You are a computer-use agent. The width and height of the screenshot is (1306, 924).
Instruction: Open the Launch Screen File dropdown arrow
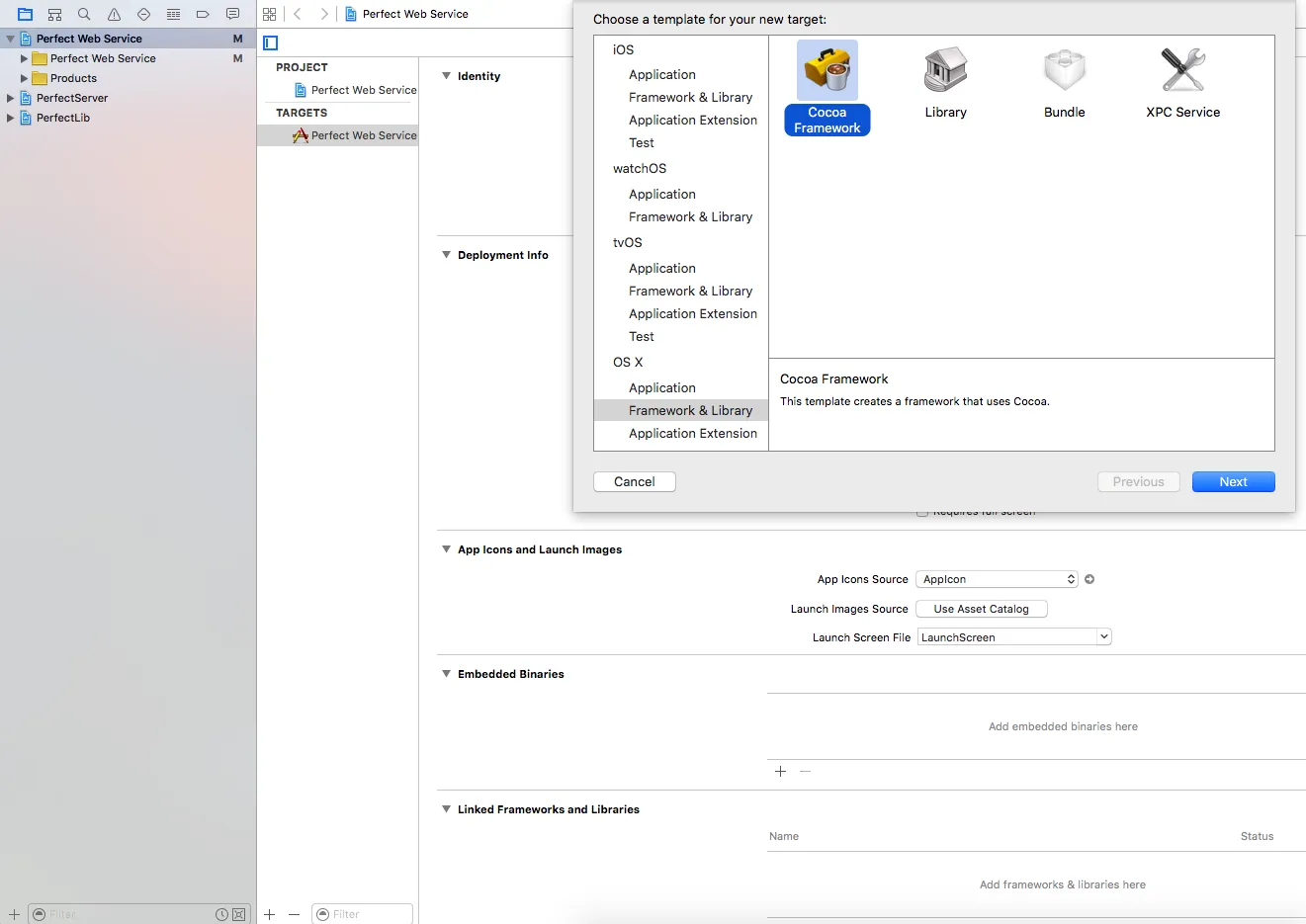(1104, 637)
